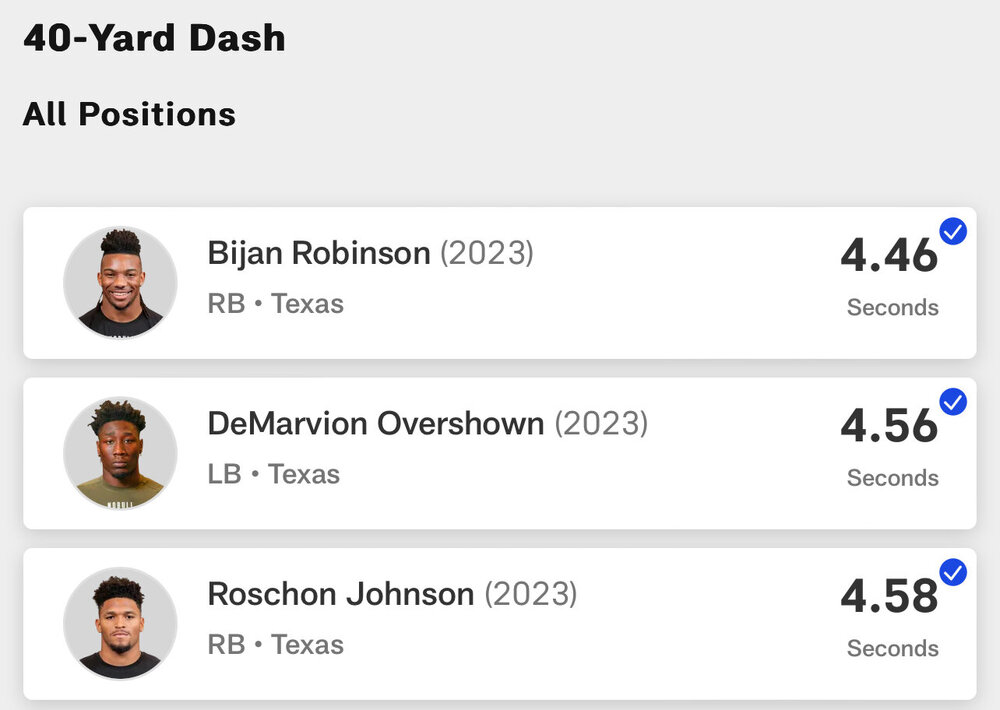1000x710 pixels.
Task: Click Bijan Robinson's verified checkmark badge
Action: pos(953,232)
